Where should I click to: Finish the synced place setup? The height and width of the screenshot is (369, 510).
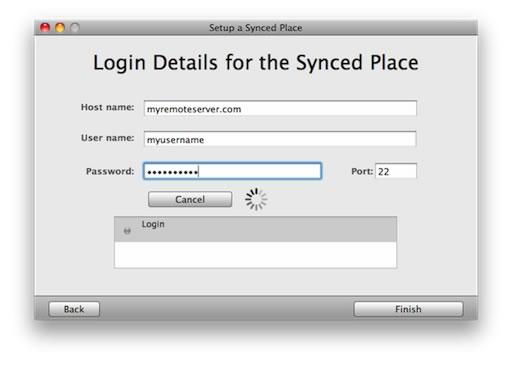tap(408, 309)
